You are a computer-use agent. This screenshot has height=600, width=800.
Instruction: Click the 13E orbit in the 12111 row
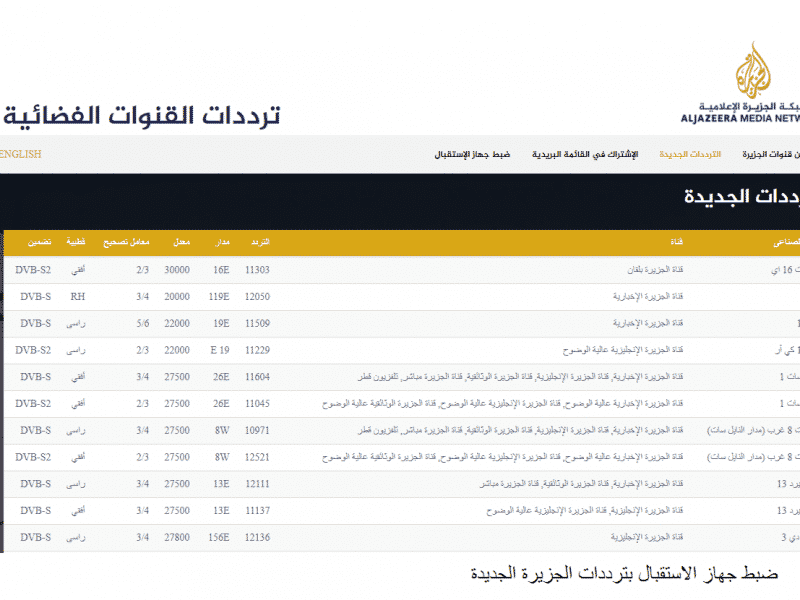(221, 484)
